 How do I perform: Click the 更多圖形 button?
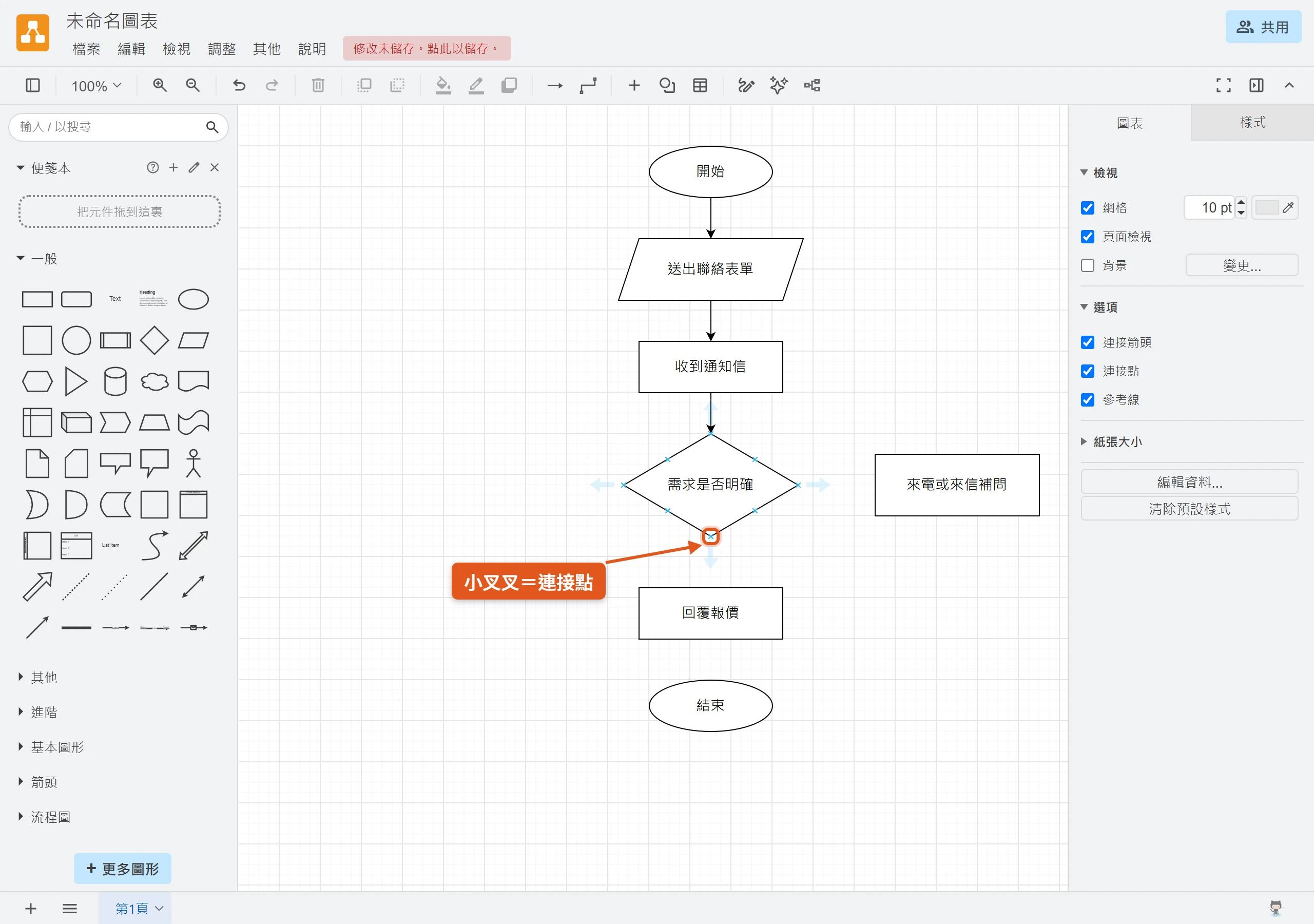point(123,869)
